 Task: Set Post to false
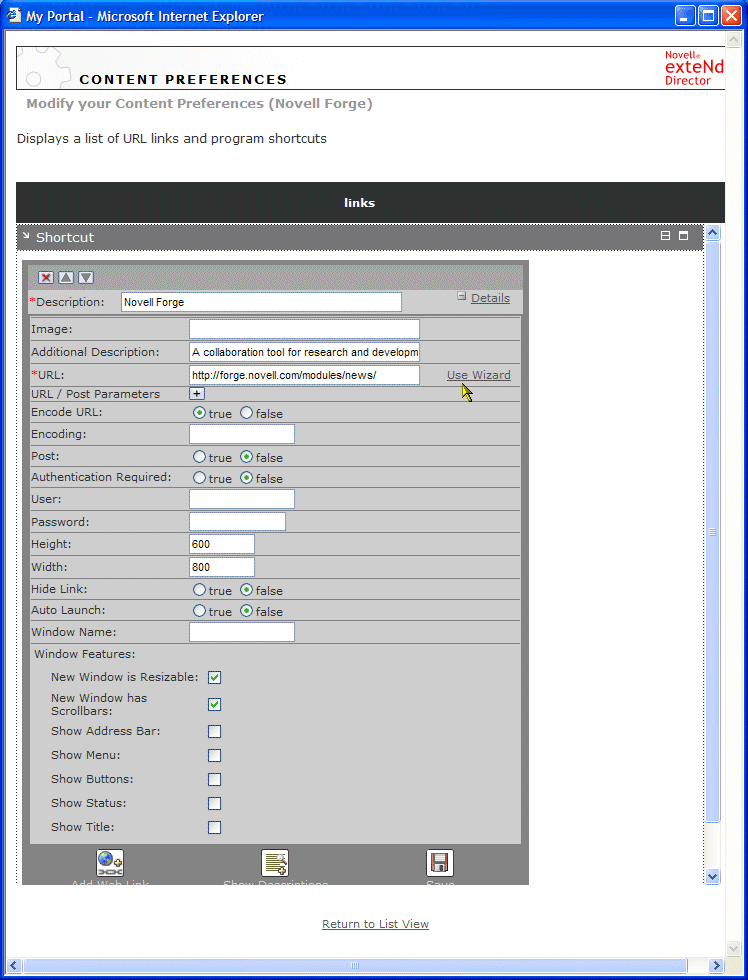247,457
